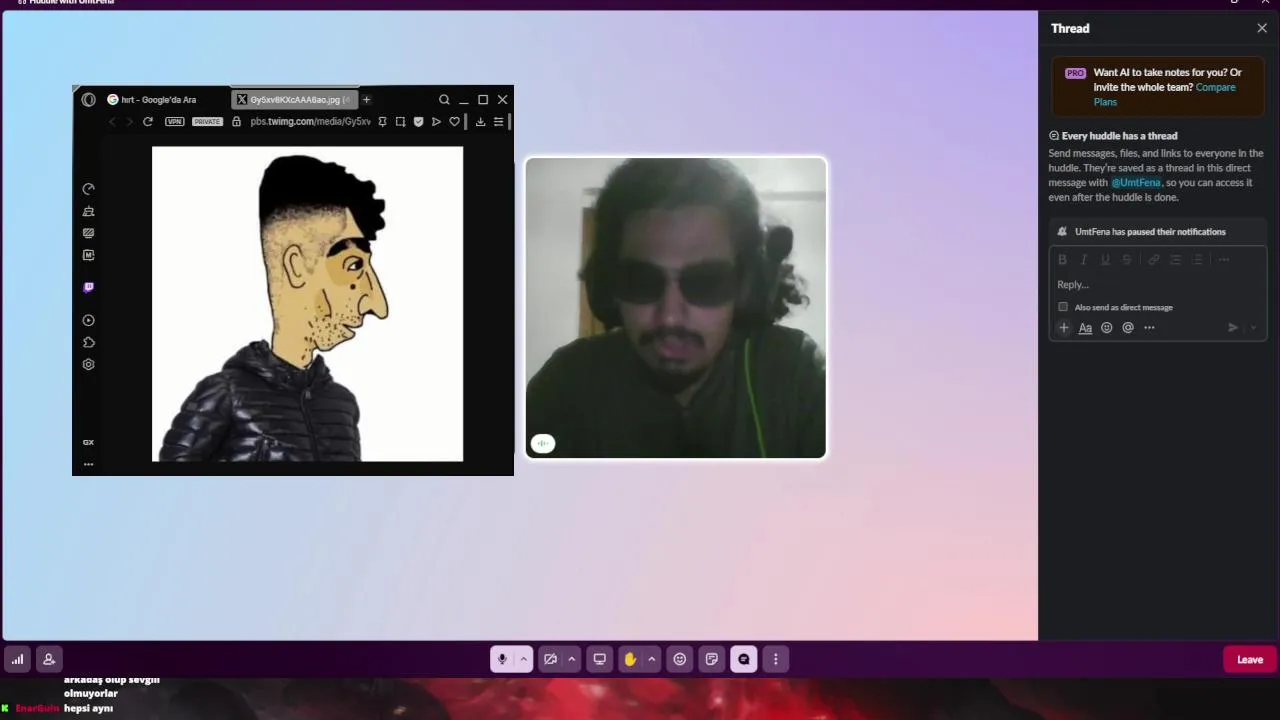Open Opera sidebar settings gear
The width and height of the screenshot is (1280, 720).
[88, 365]
